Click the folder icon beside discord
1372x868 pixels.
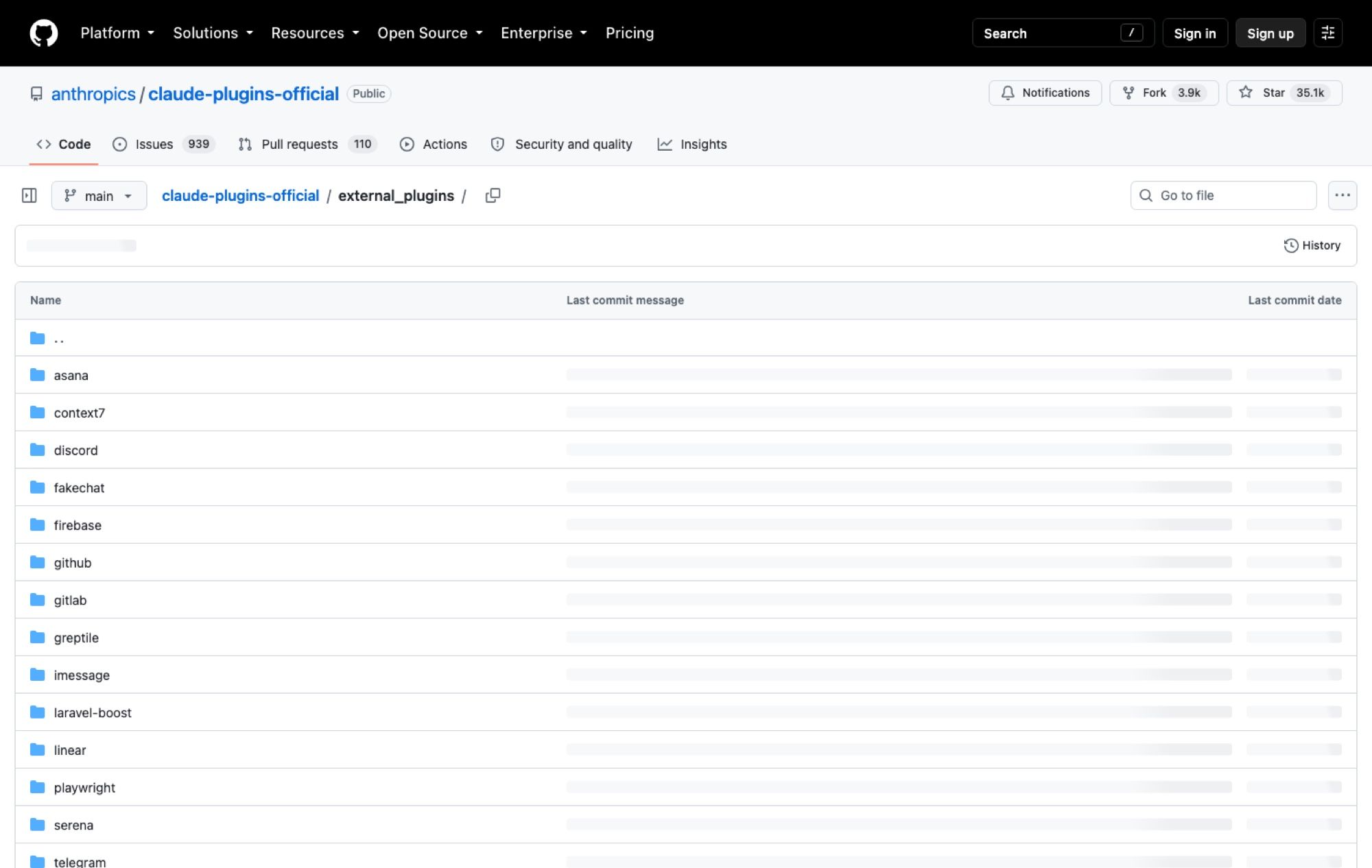(x=38, y=450)
